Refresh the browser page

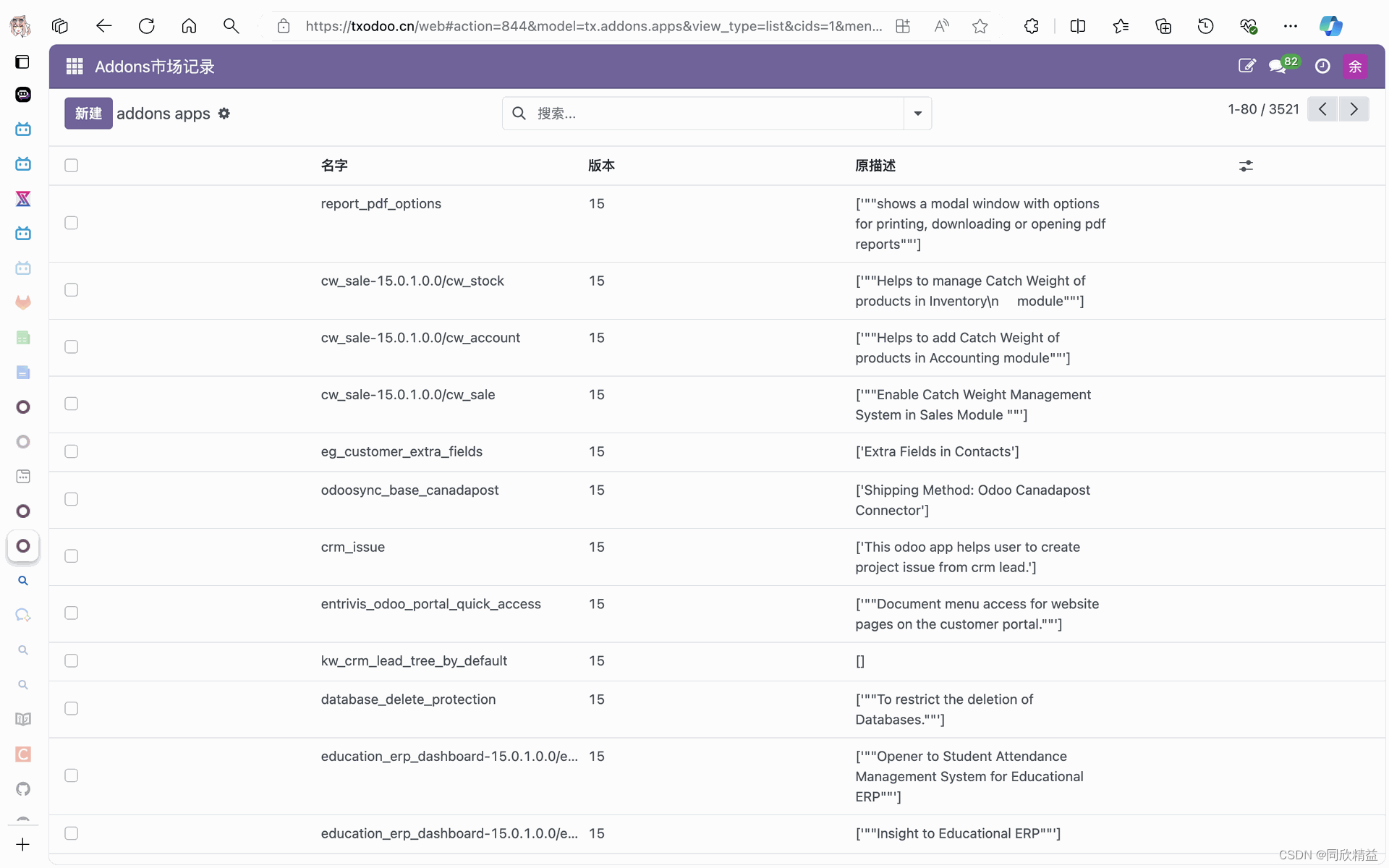(x=147, y=26)
